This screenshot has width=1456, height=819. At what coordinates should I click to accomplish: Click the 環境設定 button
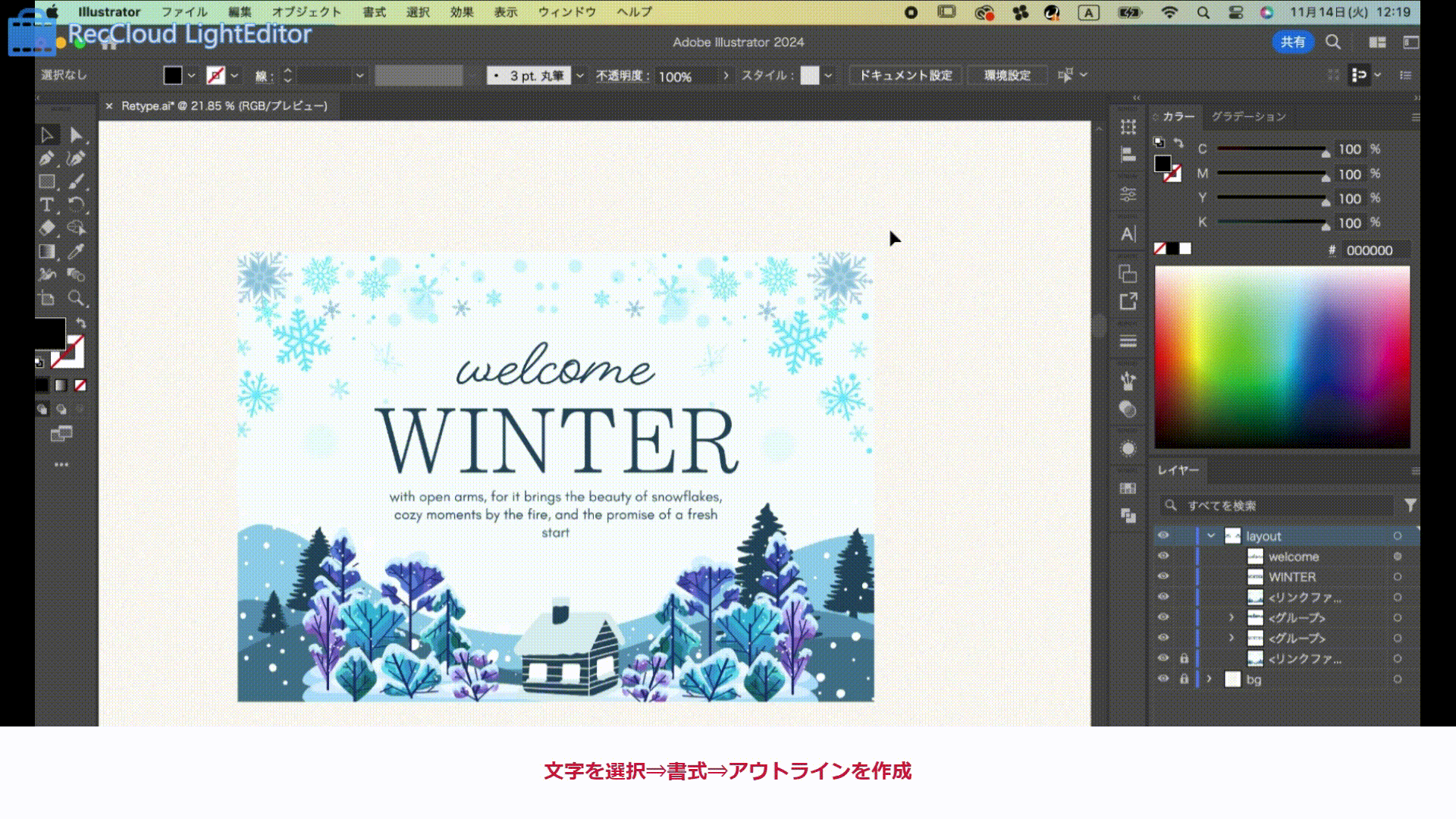1007,76
